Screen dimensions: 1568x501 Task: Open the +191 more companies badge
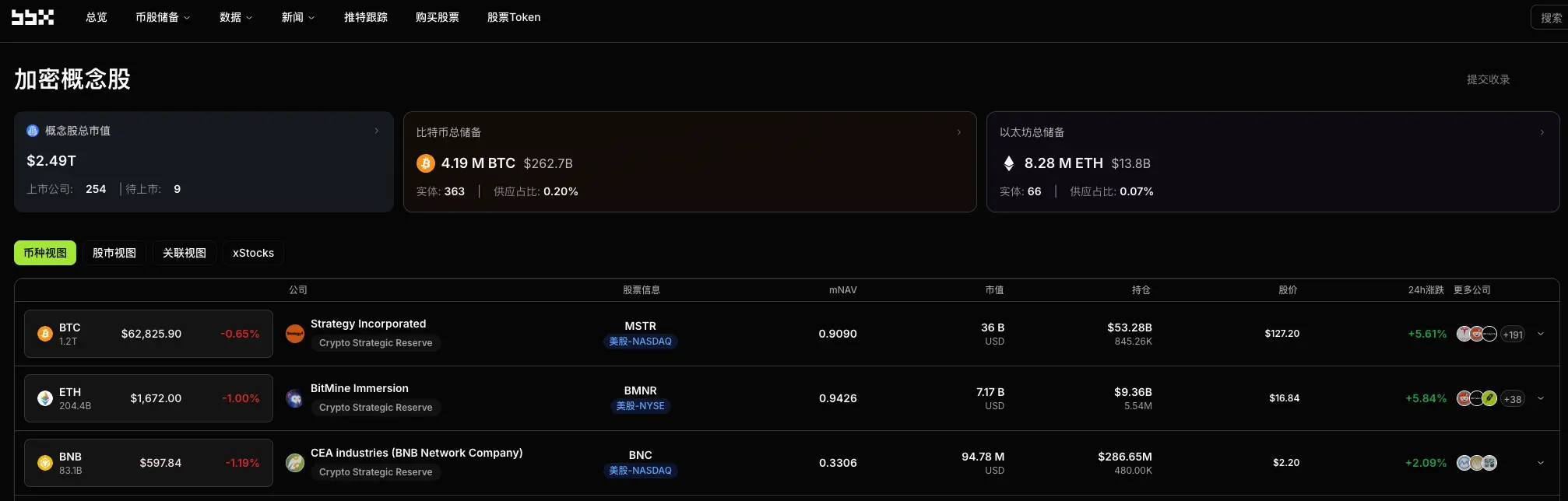point(1513,335)
